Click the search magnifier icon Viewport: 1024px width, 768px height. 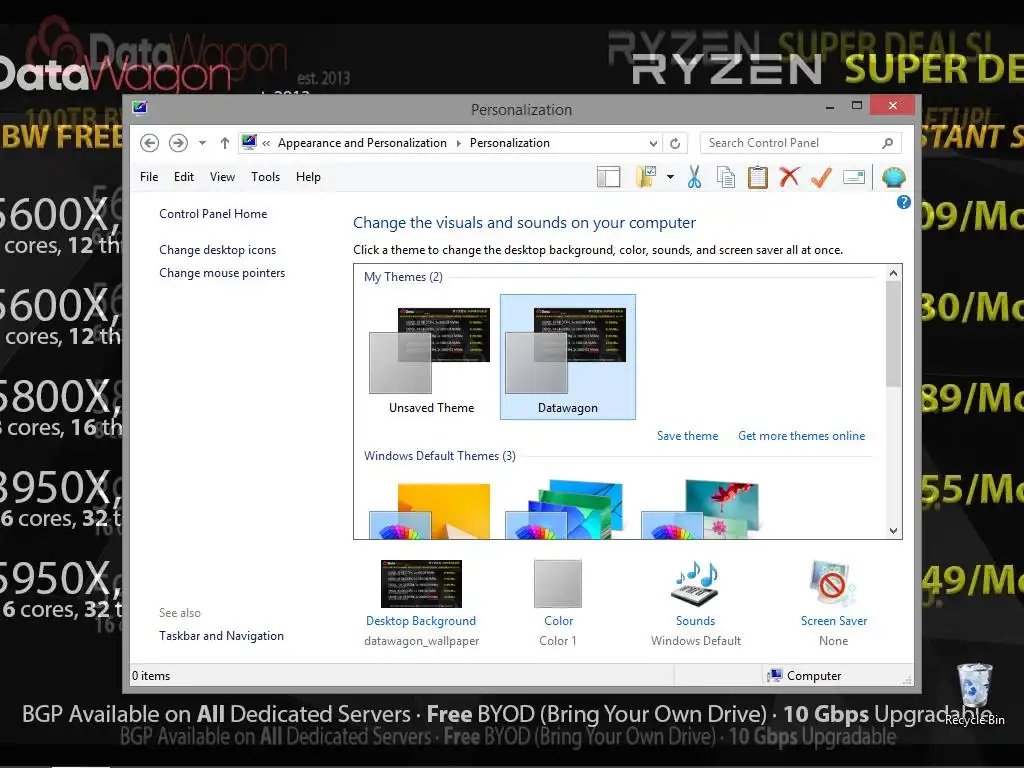click(x=888, y=143)
